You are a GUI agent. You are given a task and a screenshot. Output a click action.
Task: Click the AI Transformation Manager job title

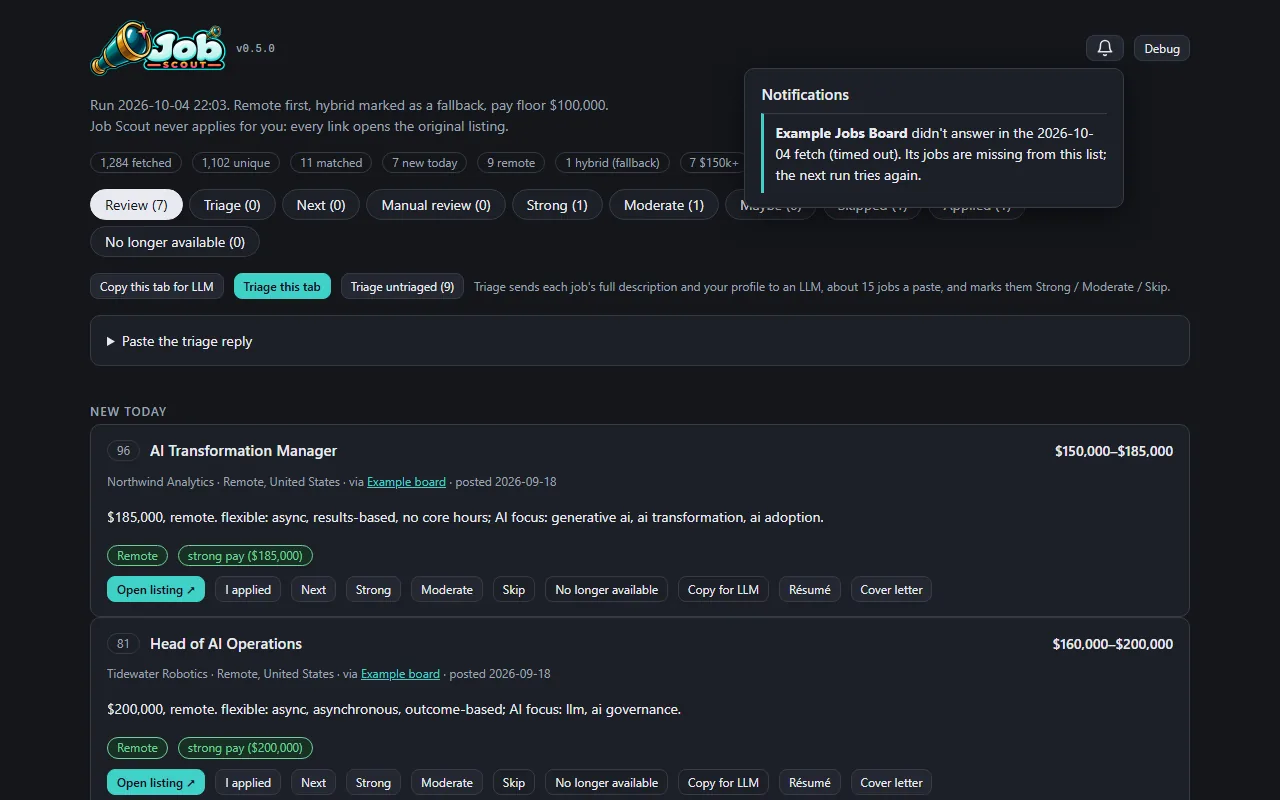(243, 451)
